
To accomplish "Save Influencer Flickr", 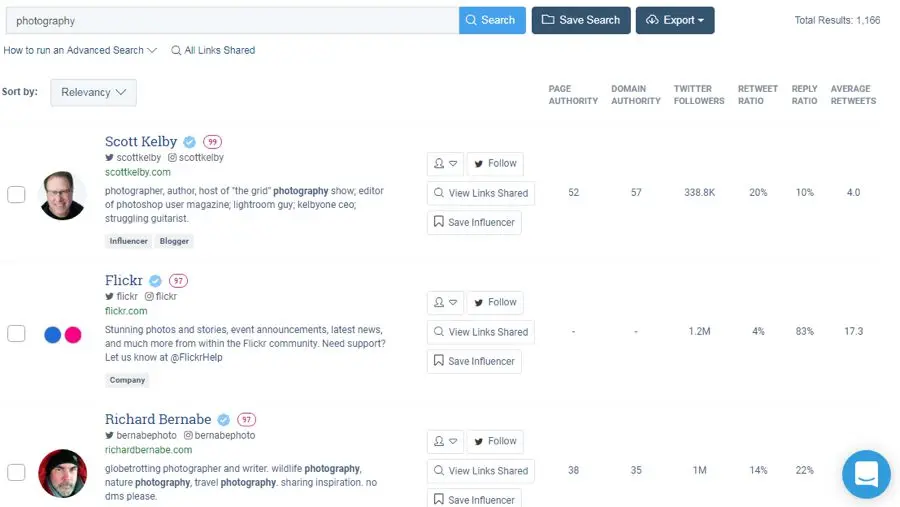I will [x=474, y=361].
